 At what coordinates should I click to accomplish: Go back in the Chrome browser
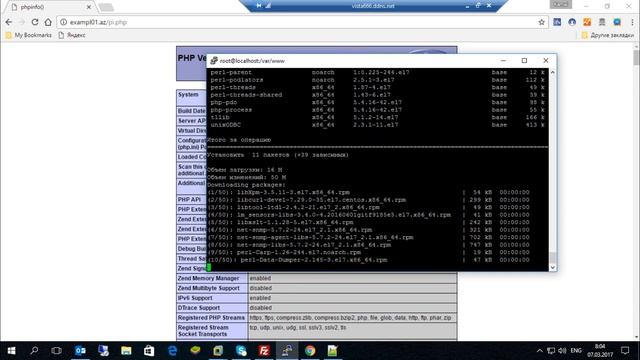pyautogui.click(x=9, y=22)
